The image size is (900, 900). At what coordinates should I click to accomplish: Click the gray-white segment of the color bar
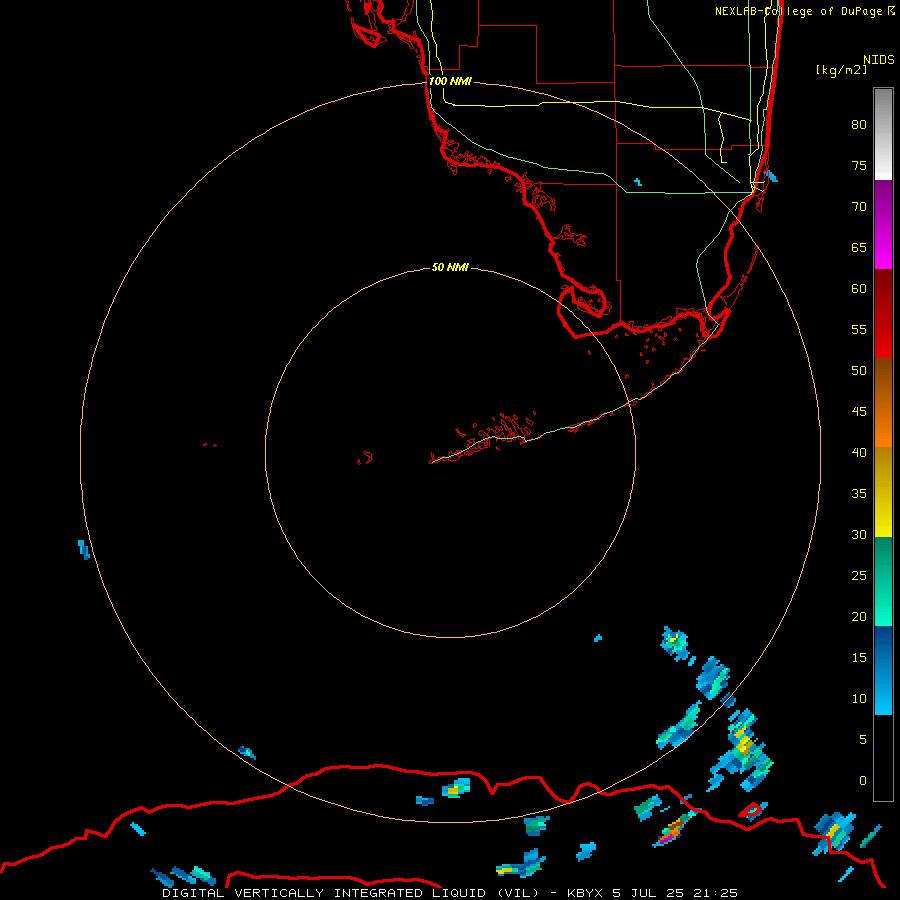coord(883,134)
